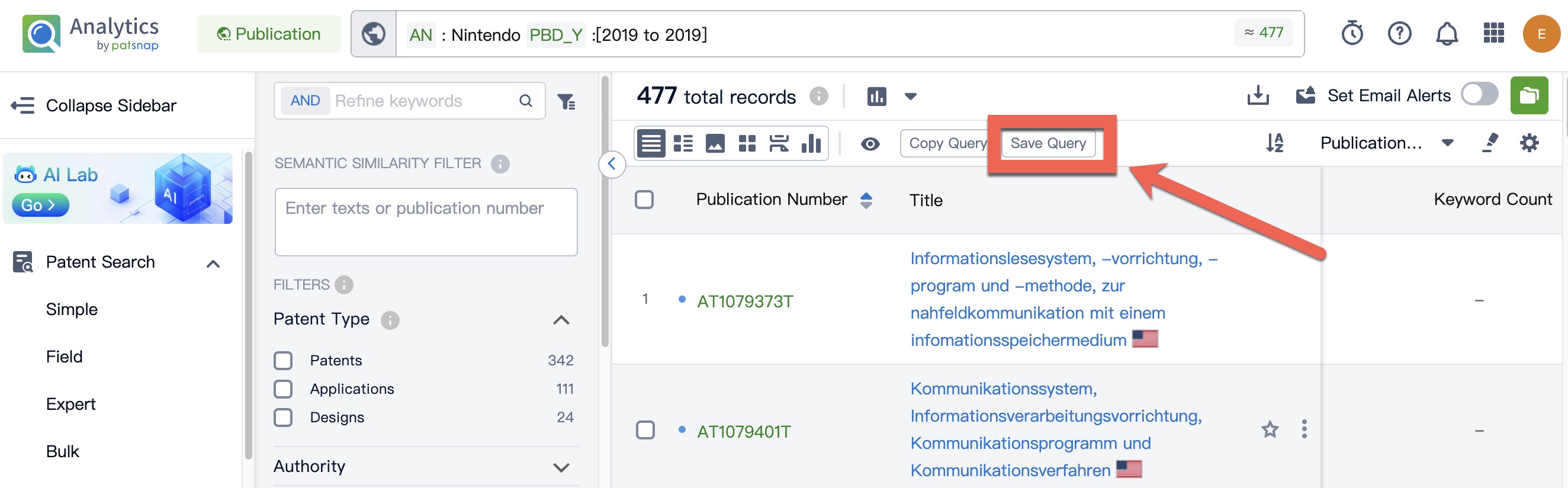The image size is (1568, 488).
Task: Toggle the Set Email Alerts switch
Action: click(1479, 95)
